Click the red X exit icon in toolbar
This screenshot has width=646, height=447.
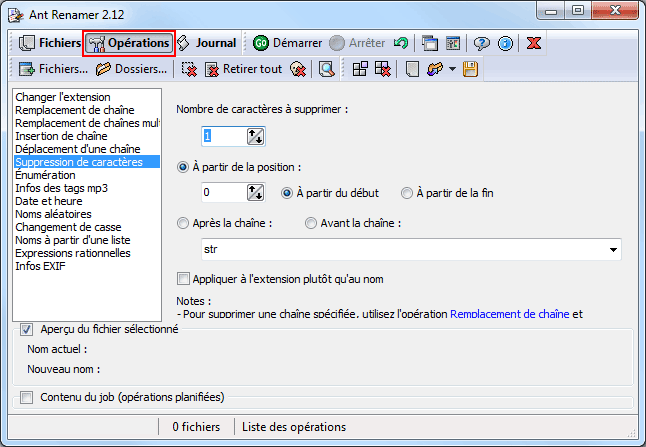(535, 43)
